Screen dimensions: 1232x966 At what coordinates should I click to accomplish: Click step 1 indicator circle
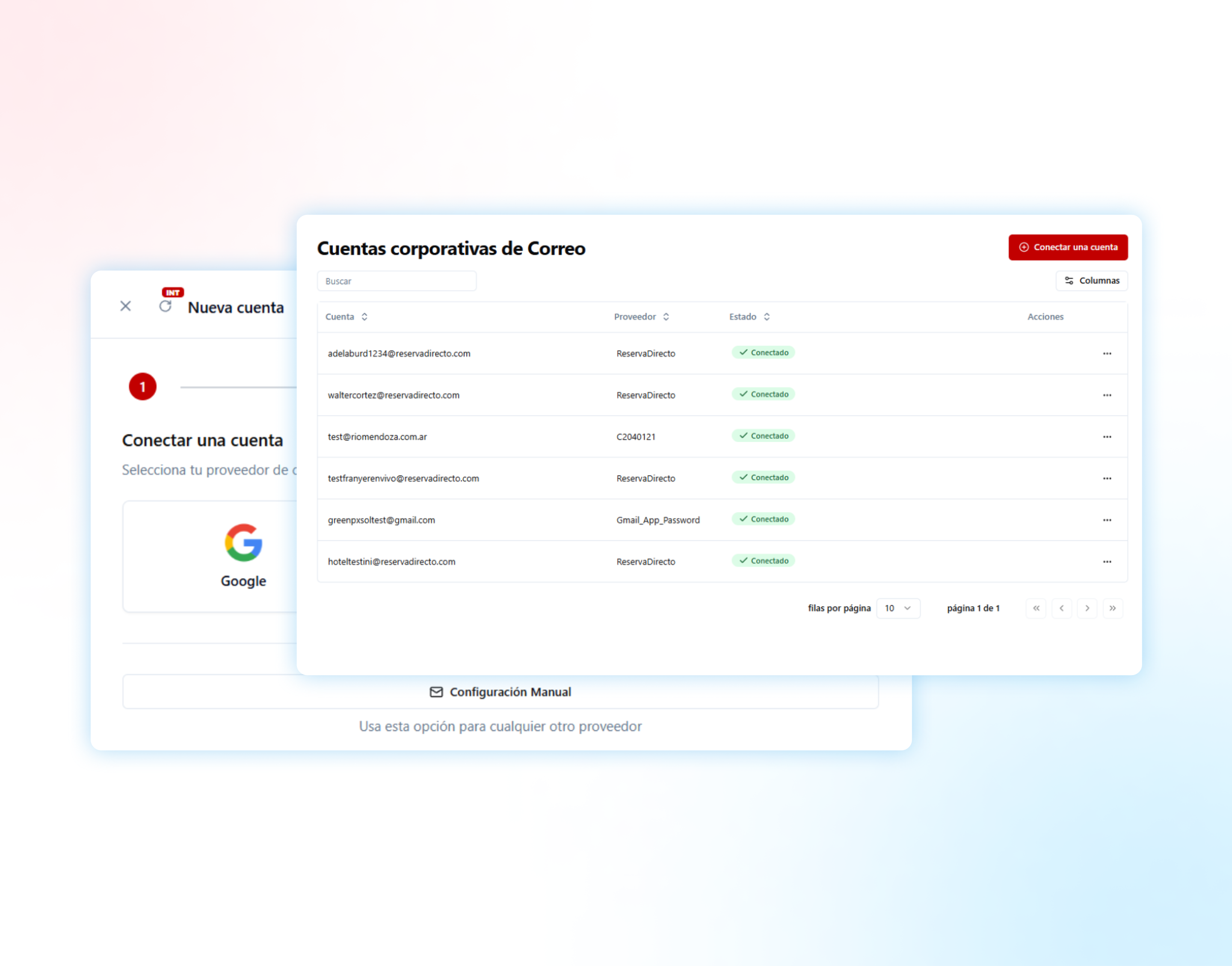(142, 387)
